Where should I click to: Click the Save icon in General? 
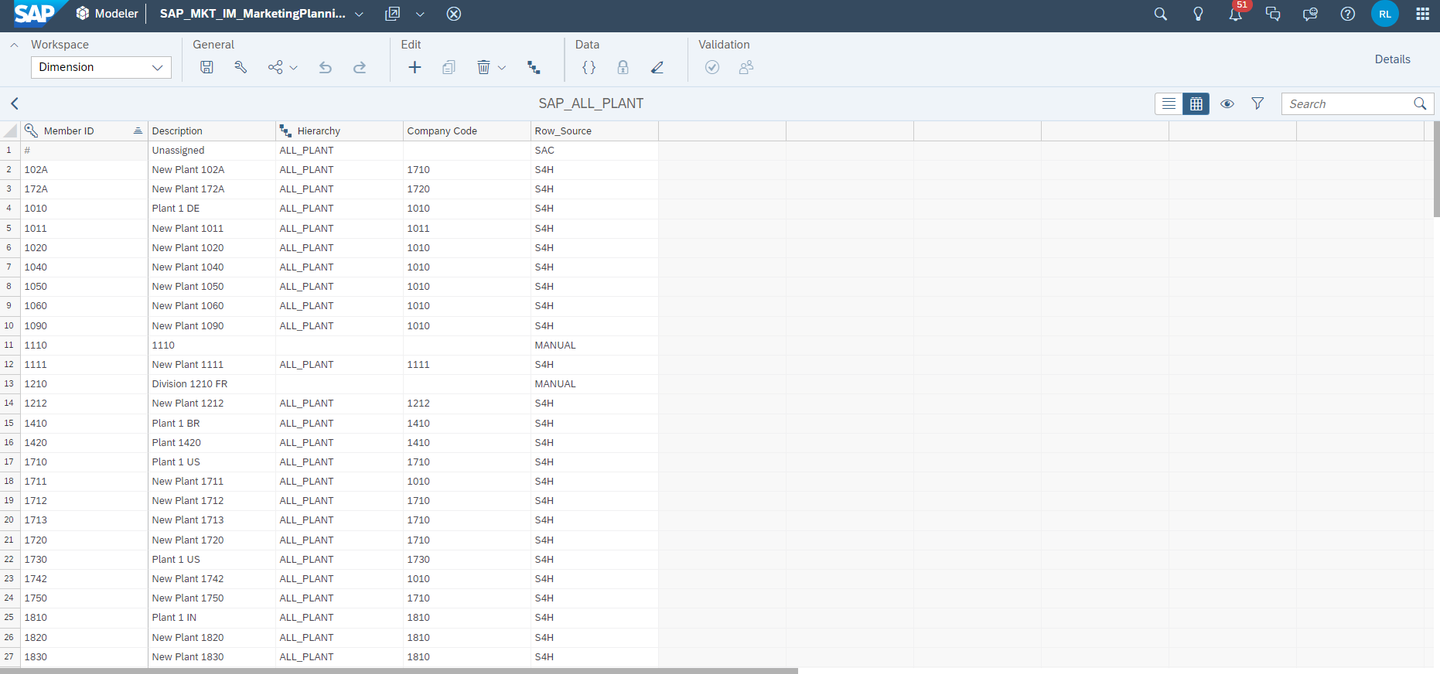click(207, 67)
